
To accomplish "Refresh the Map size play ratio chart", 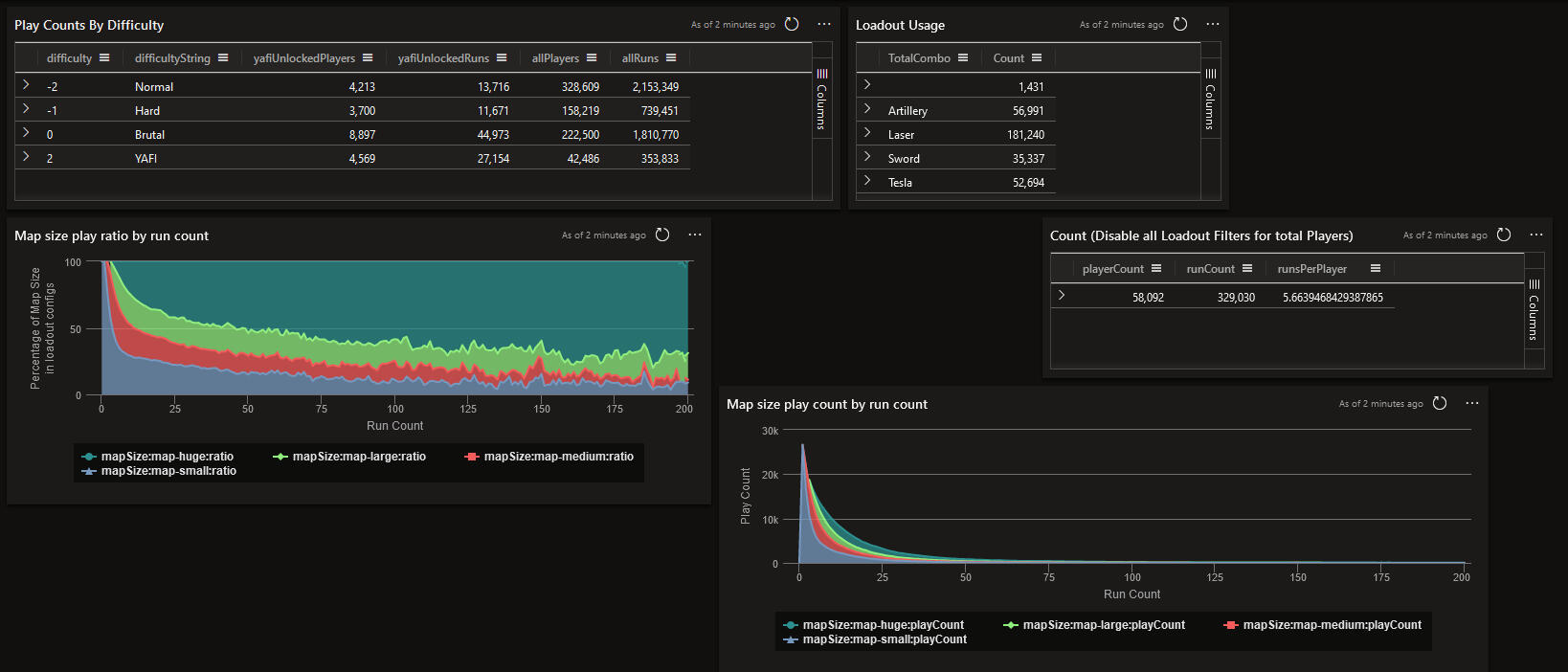I will point(662,235).
